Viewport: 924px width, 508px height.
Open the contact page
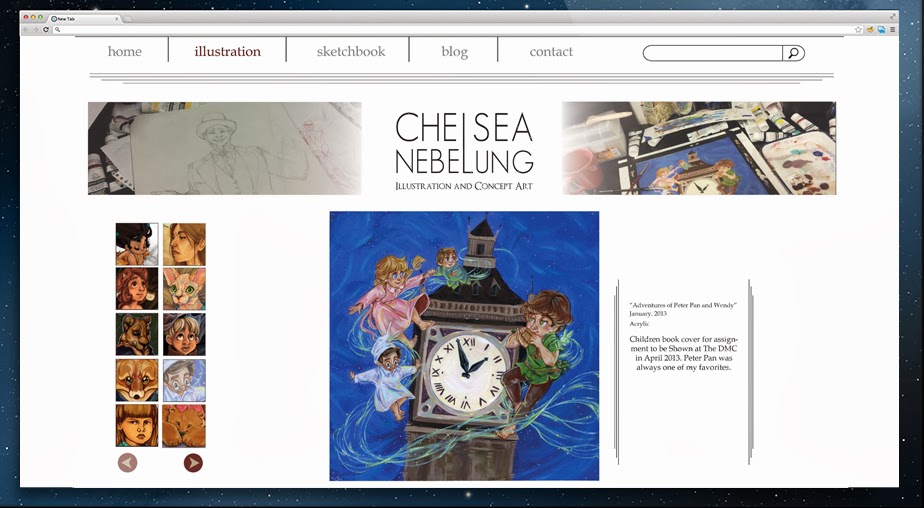(551, 51)
